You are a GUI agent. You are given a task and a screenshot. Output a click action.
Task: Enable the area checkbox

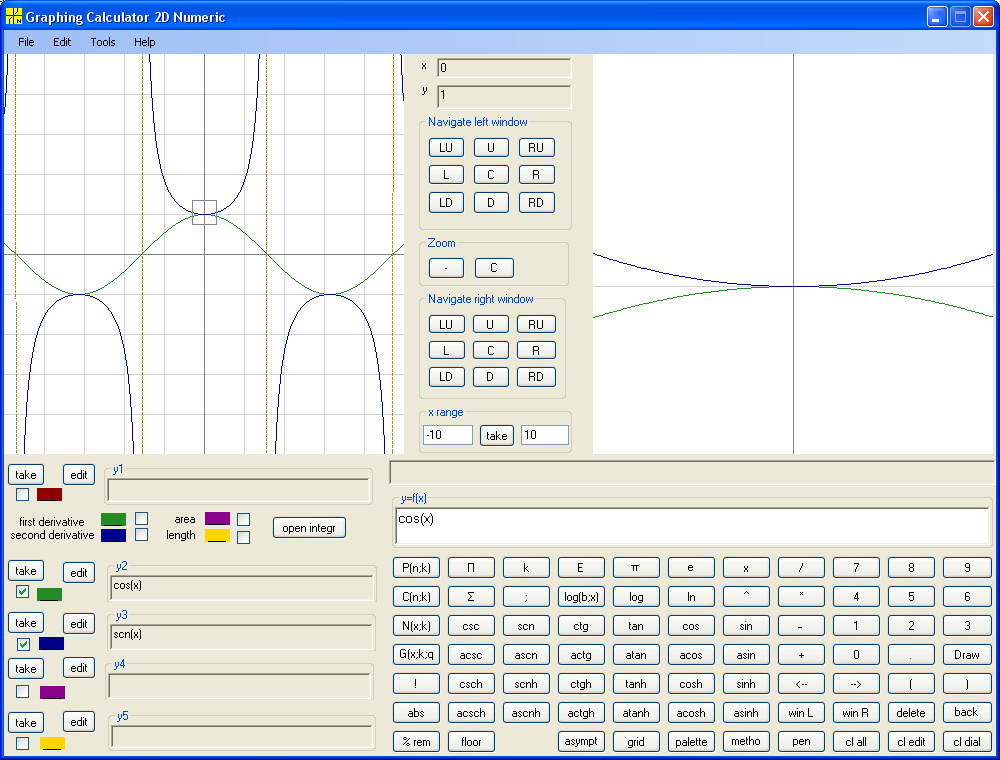click(x=244, y=520)
